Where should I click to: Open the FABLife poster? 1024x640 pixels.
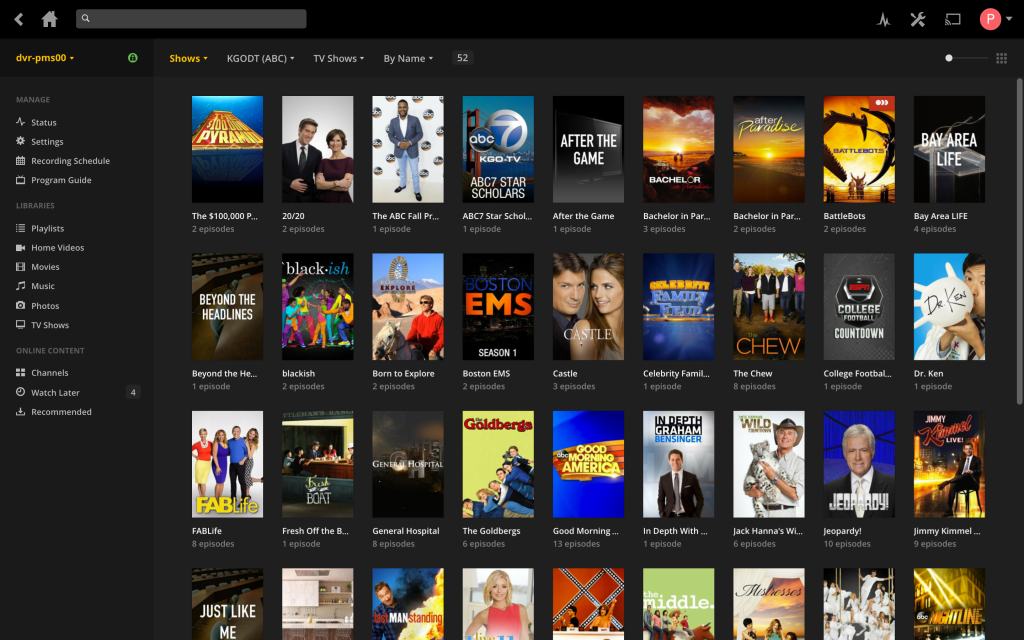click(x=227, y=464)
